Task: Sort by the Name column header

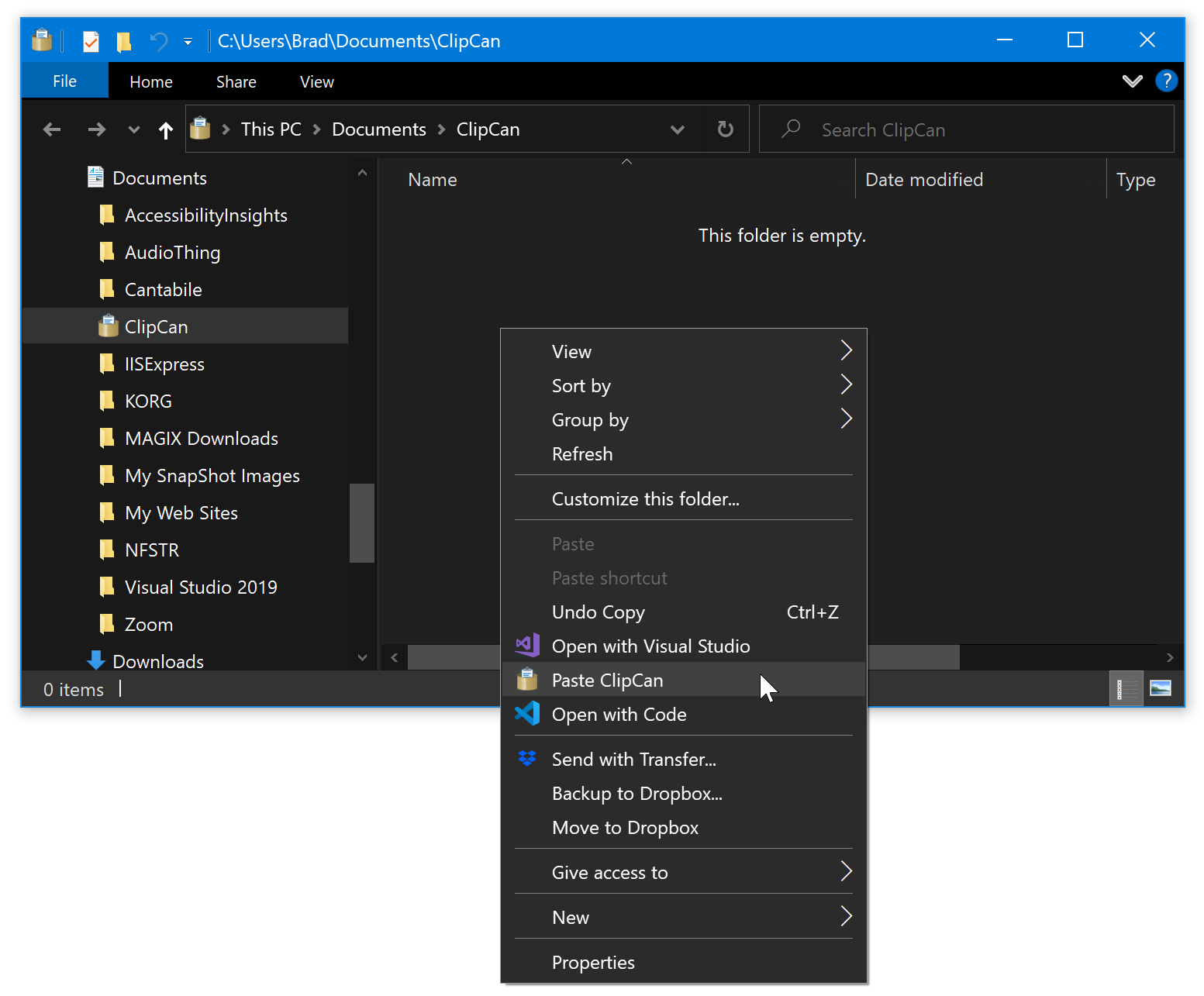Action: (x=433, y=180)
